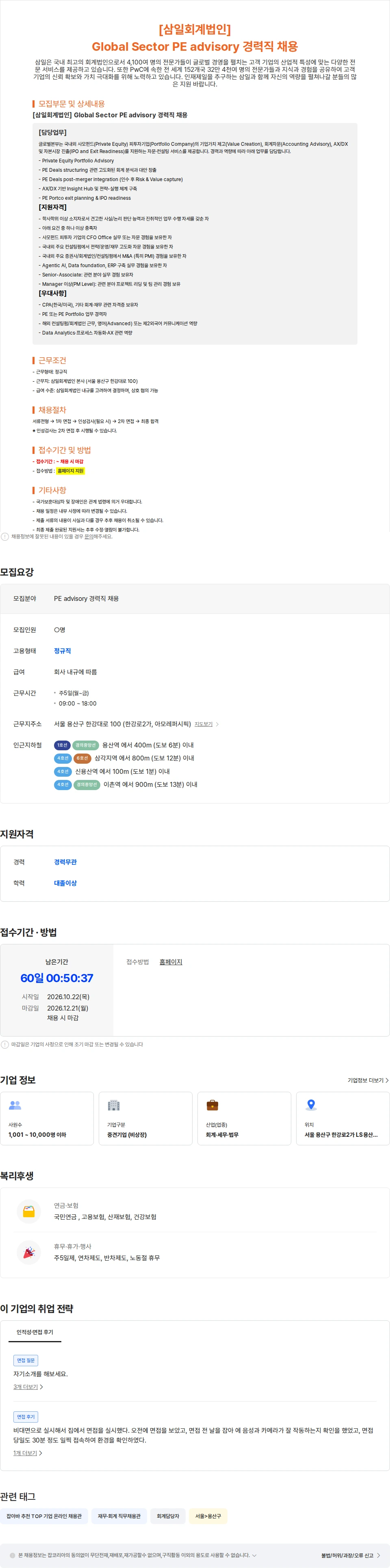Expand 3개 더보기 under interview questions
This screenshot has height=1568, width=390.
pyautogui.click(x=28, y=1387)
